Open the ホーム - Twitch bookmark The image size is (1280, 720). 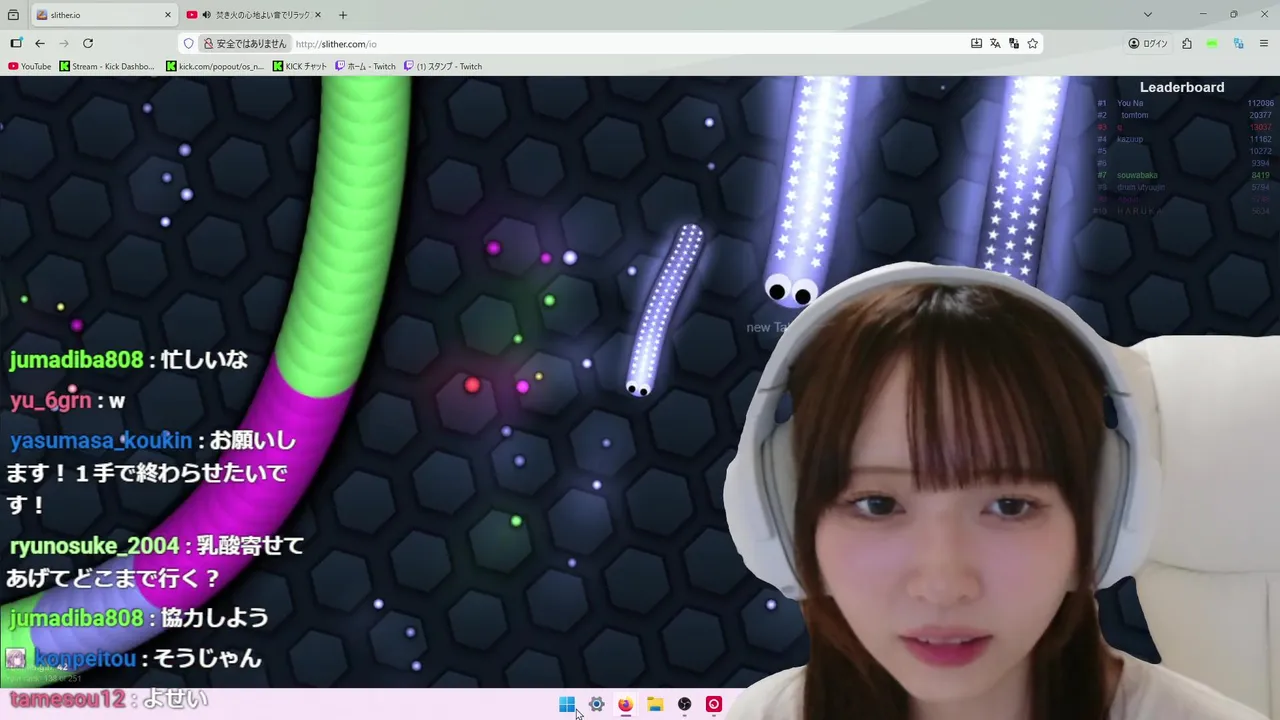coord(365,66)
